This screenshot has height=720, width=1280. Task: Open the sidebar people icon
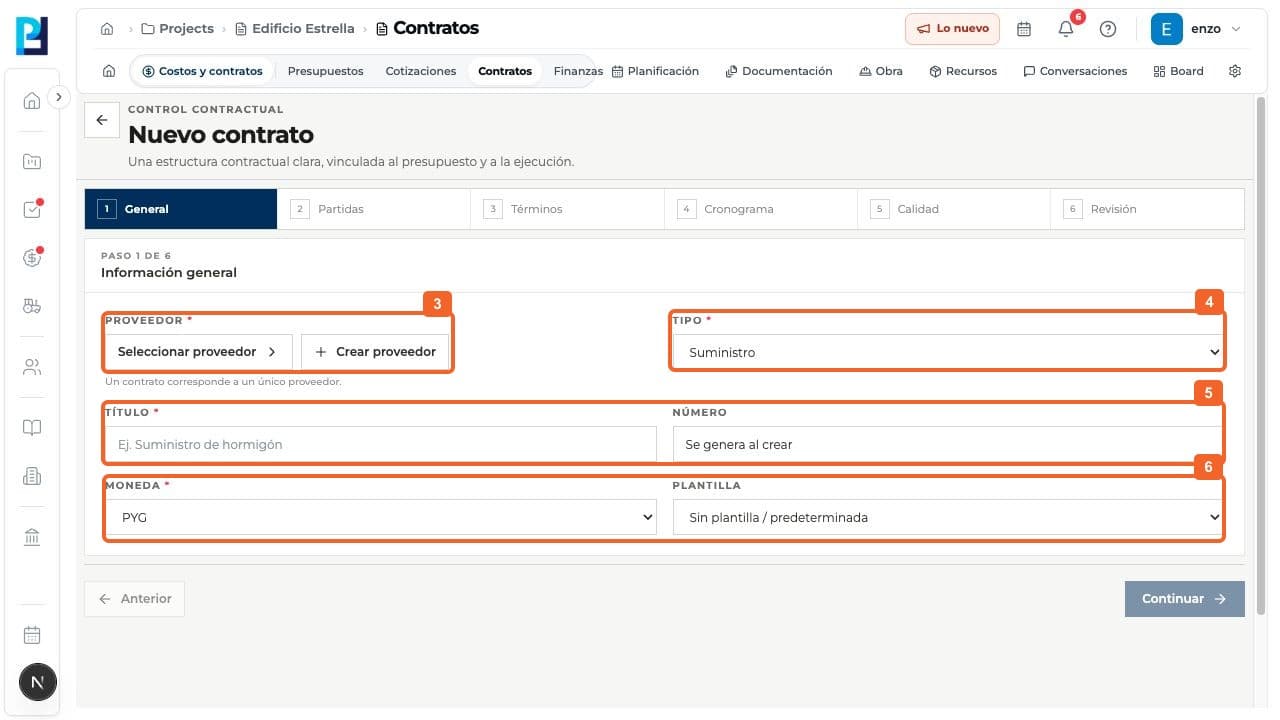pos(32,367)
